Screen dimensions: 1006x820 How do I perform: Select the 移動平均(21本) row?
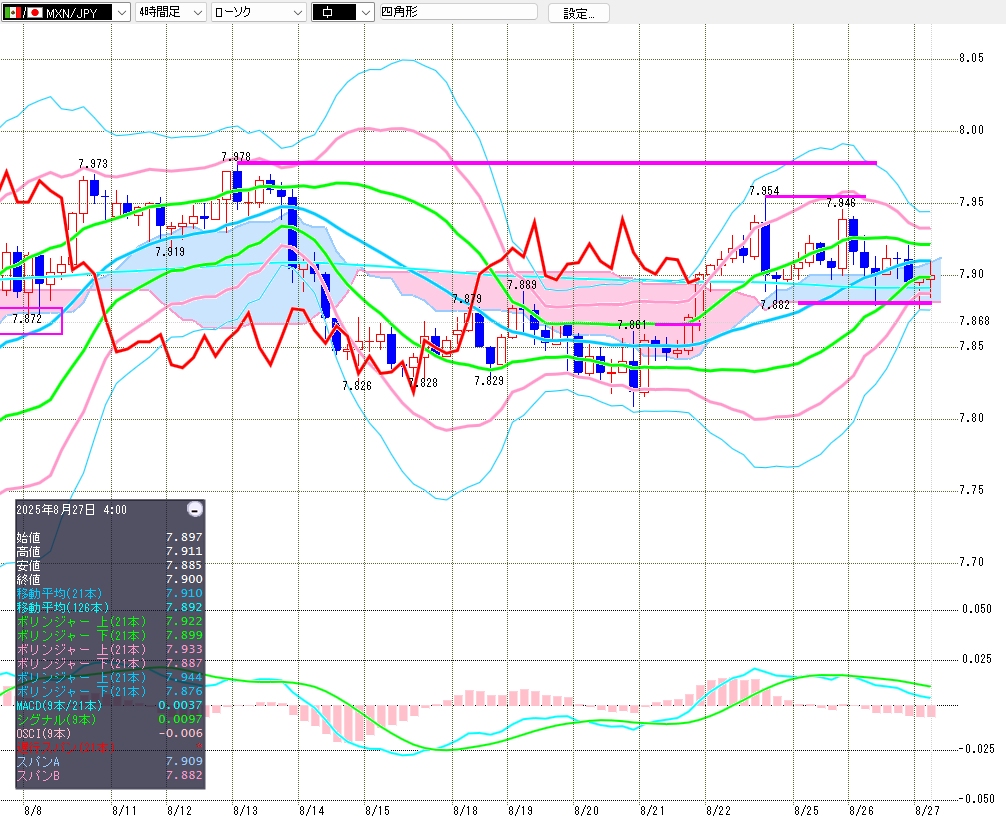109,594
